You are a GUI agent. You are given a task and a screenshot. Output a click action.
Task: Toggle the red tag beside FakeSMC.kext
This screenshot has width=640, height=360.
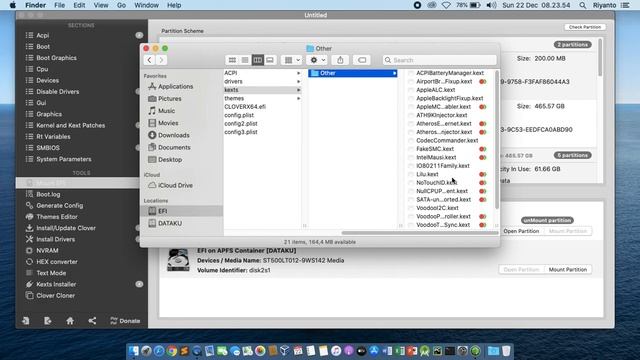tap(482, 149)
